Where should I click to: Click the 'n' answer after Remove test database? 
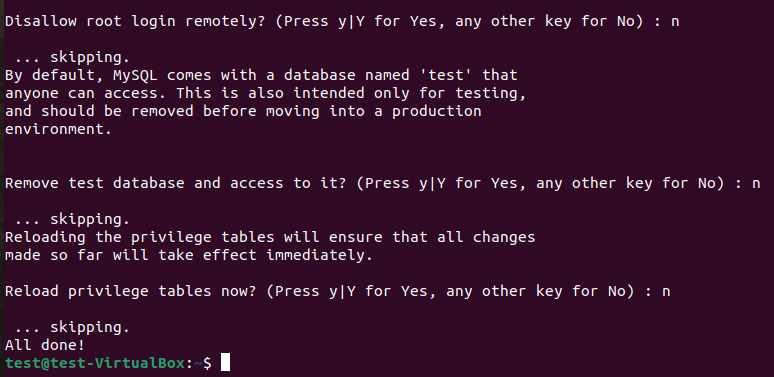click(755, 184)
